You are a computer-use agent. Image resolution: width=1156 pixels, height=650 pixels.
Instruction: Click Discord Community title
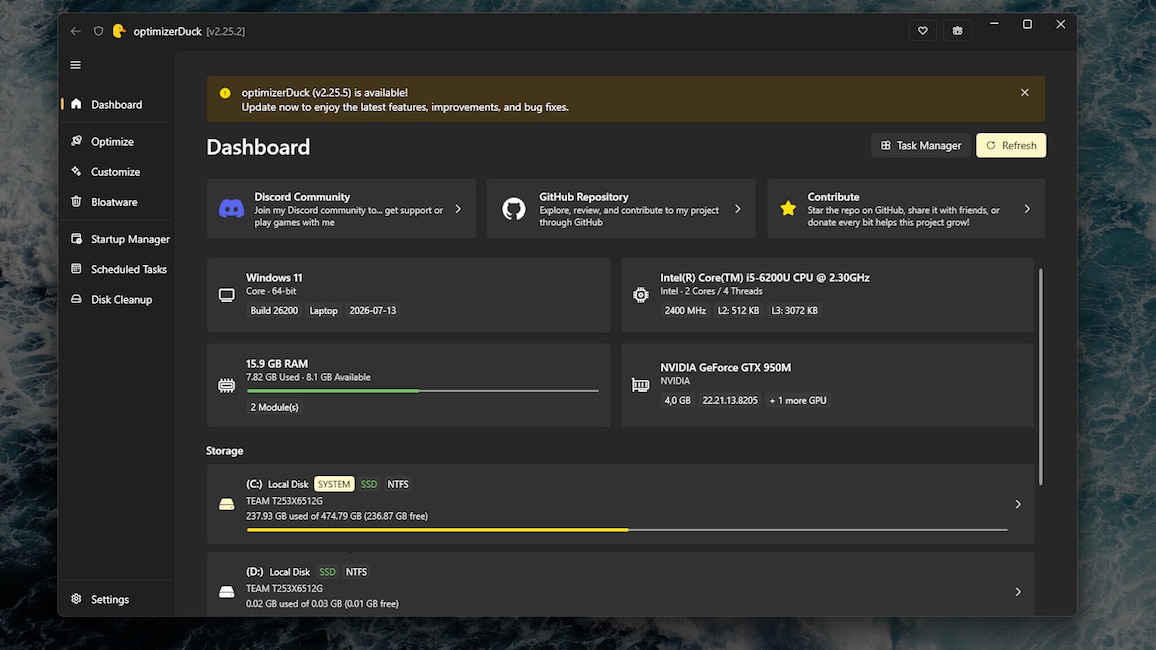302,197
